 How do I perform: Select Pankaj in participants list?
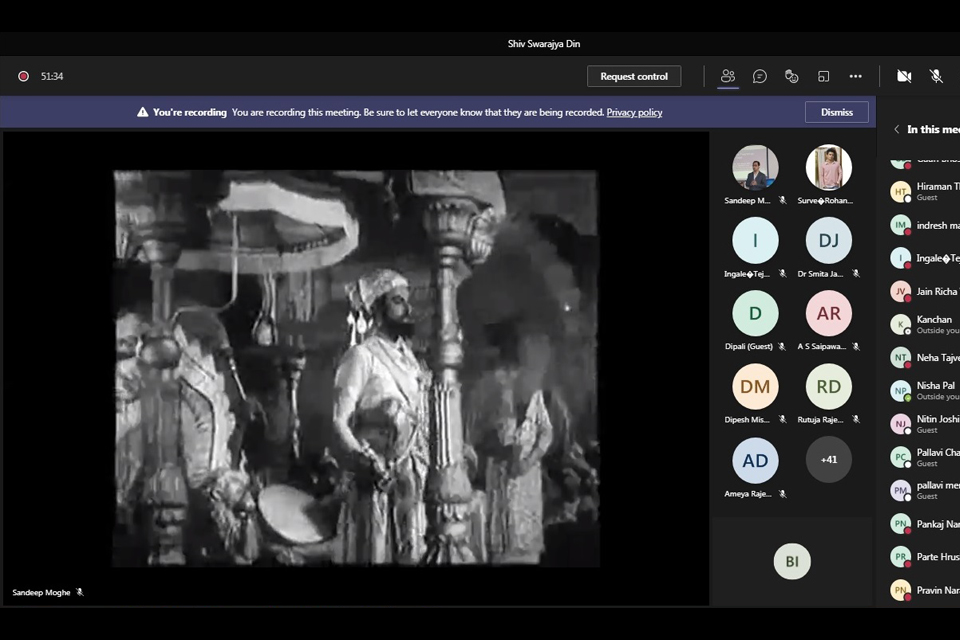pos(923,524)
